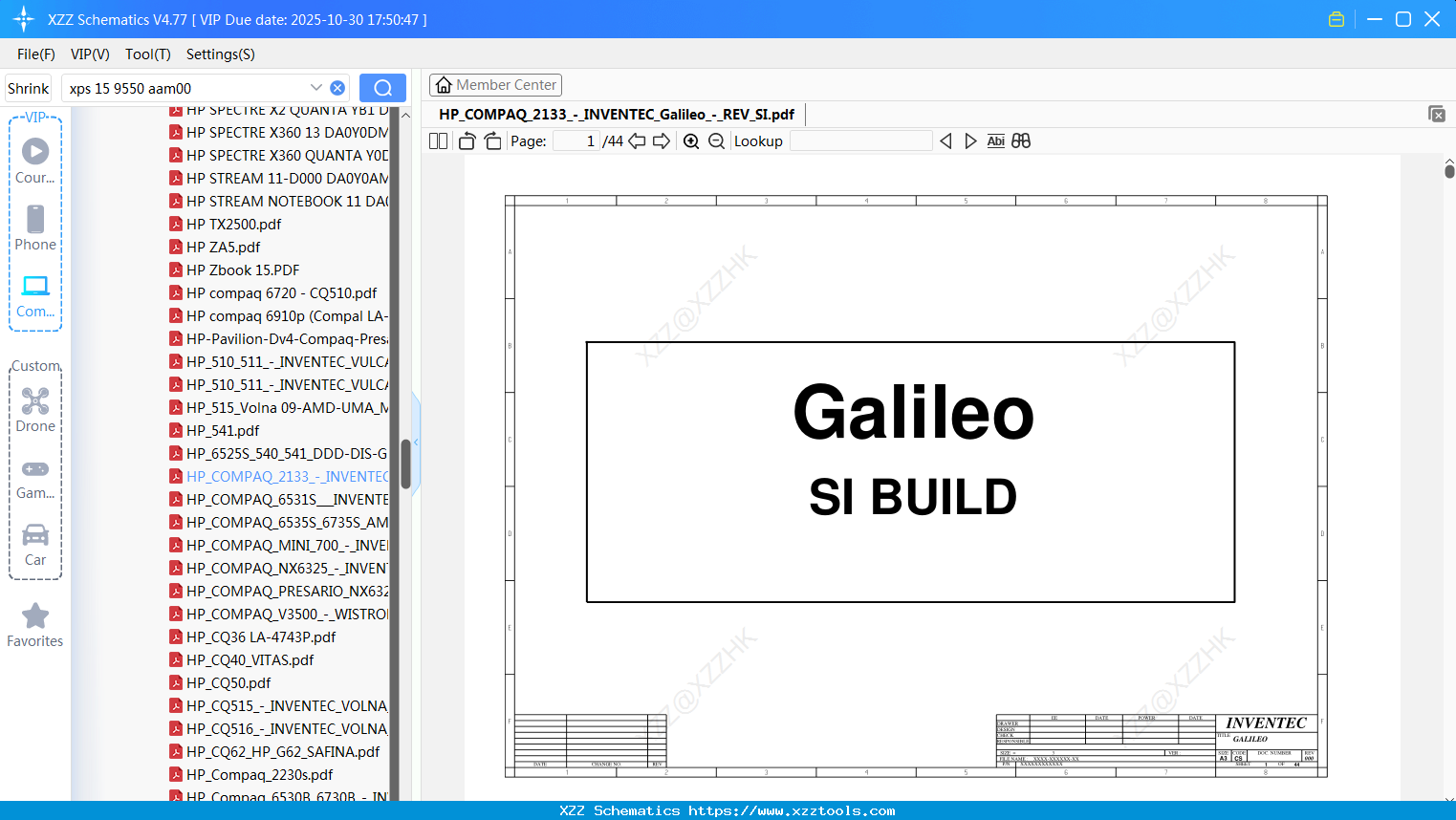Viewport: 1456px width, 820px height.
Task: Click the binoculars search icon
Action: 1021,141
